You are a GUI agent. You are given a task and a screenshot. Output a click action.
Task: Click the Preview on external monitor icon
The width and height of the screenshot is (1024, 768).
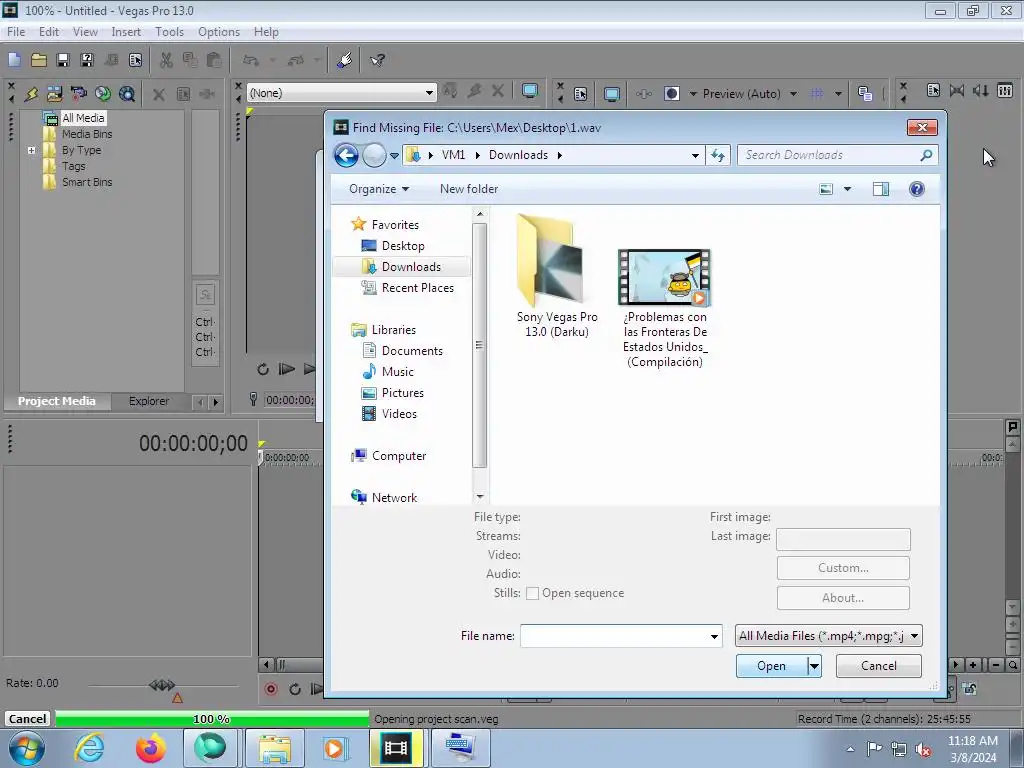pyautogui.click(x=612, y=94)
